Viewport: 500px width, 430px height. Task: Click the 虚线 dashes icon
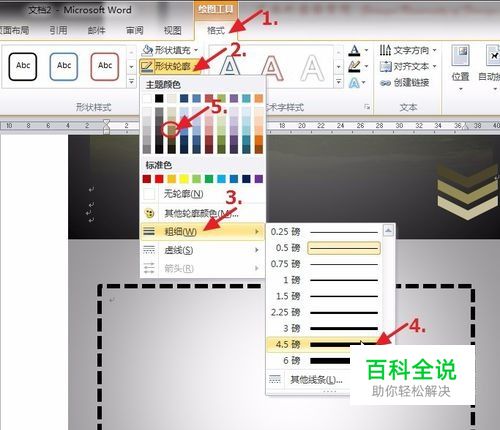coord(149,250)
